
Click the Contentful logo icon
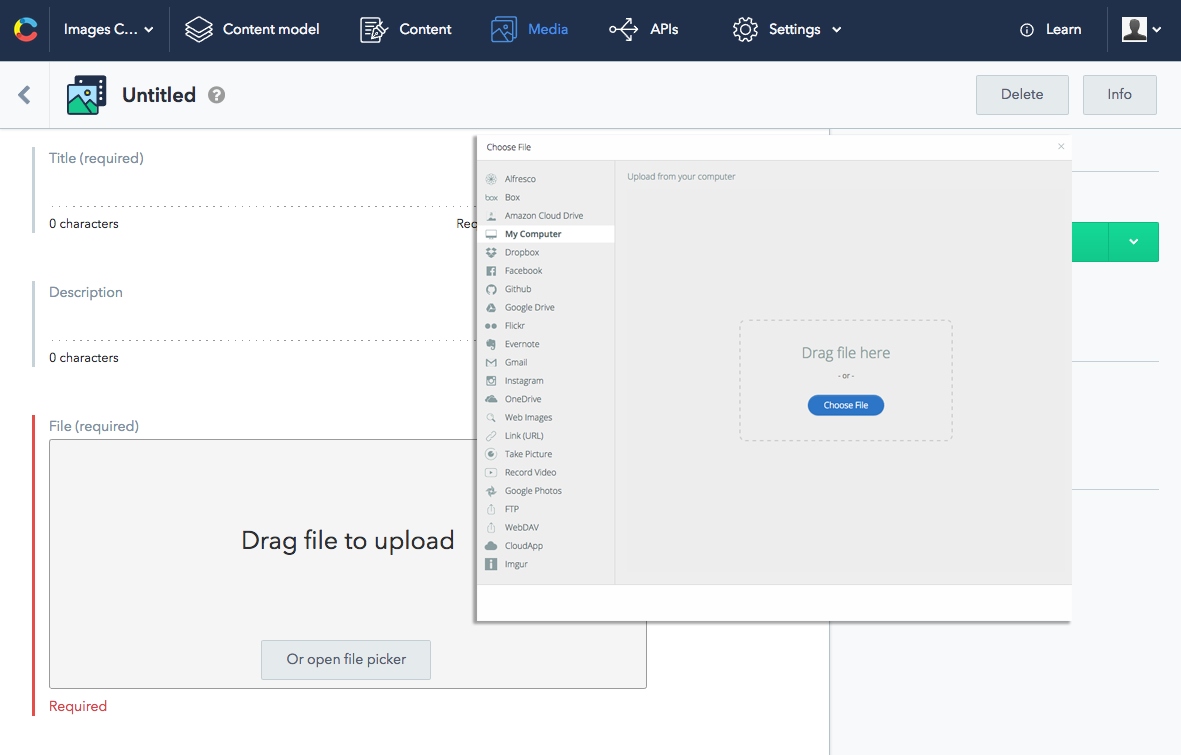coord(25,29)
